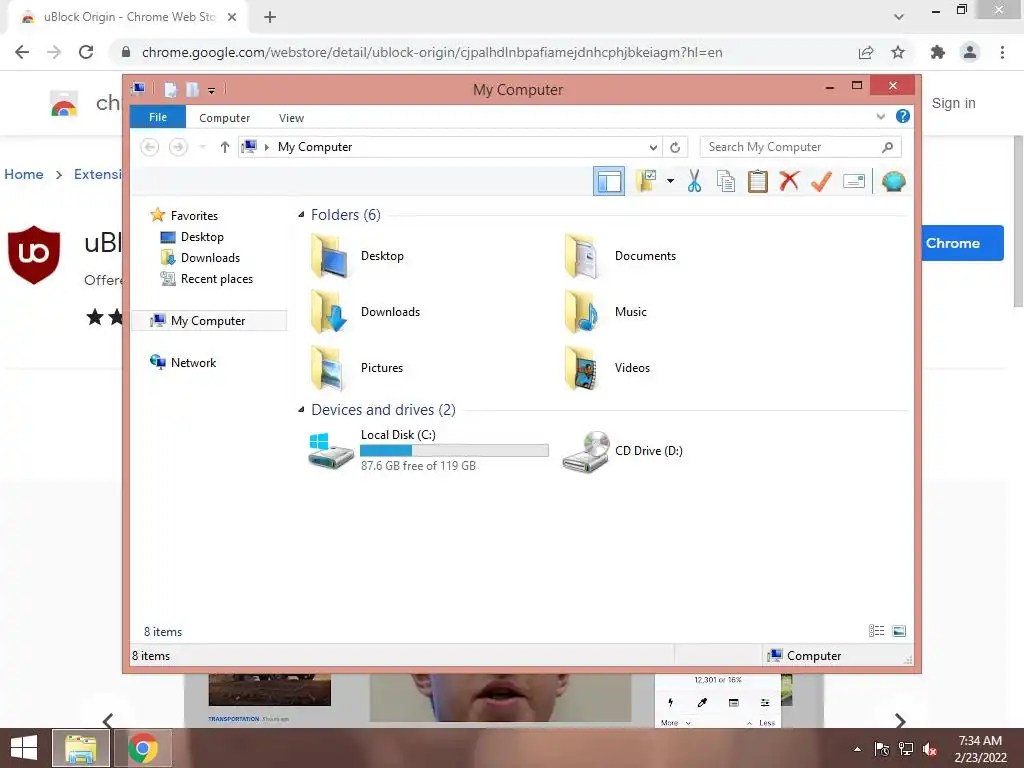Viewport: 1024px width, 768px height.
Task: Expand the My Computer breadcrumb arrow
Action: (266, 147)
